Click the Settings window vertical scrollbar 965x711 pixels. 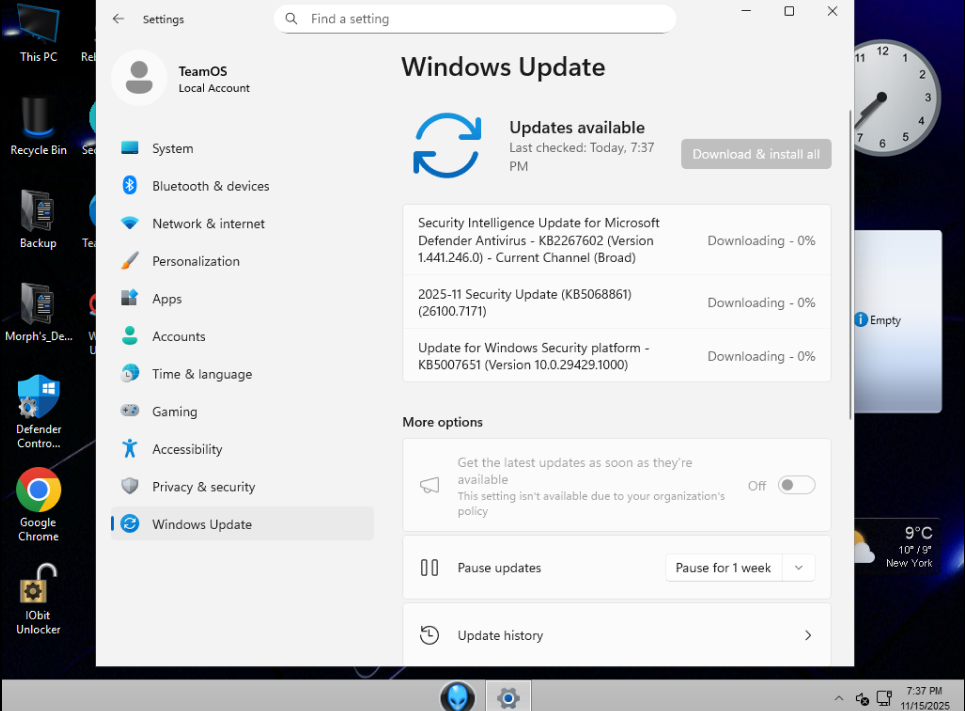850,265
